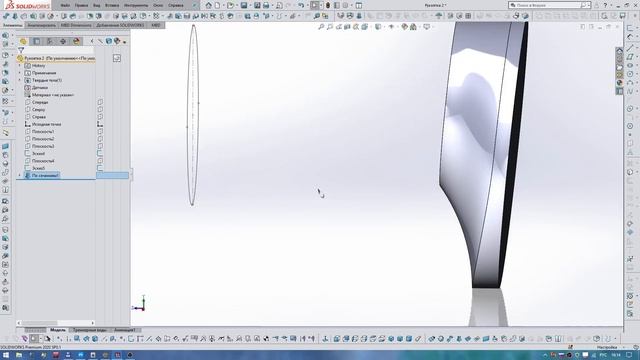This screenshot has height=360, width=640.
Task: Toggle visibility of Исходная точка
Action: [x=100, y=124]
